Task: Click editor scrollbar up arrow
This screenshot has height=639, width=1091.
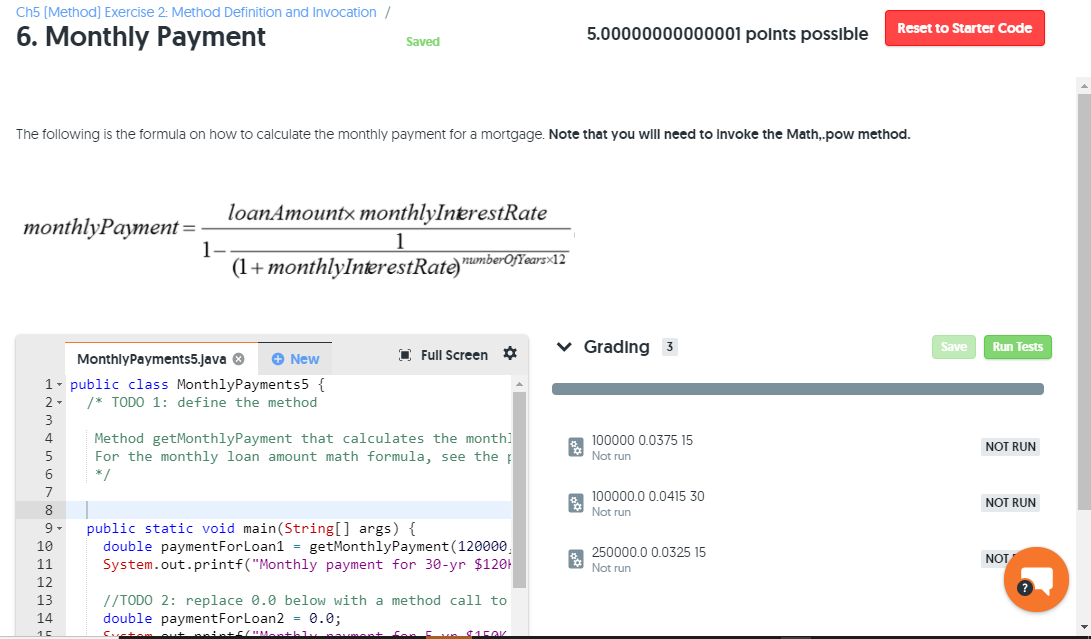Action: click(519, 384)
